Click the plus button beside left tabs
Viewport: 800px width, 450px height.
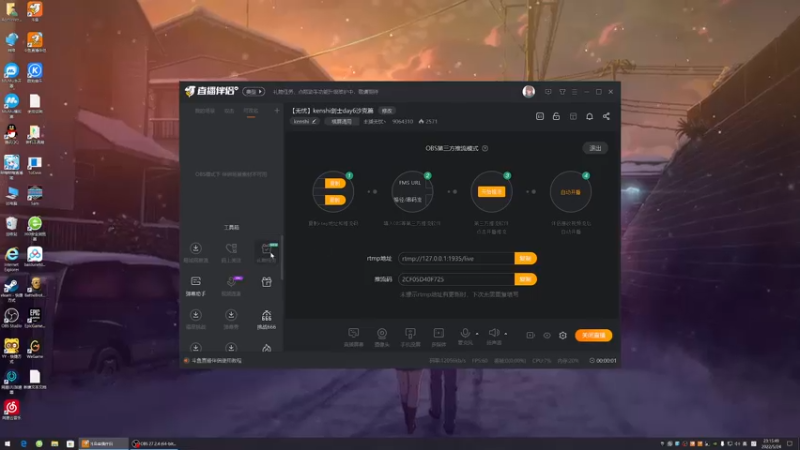(x=277, y=111)
